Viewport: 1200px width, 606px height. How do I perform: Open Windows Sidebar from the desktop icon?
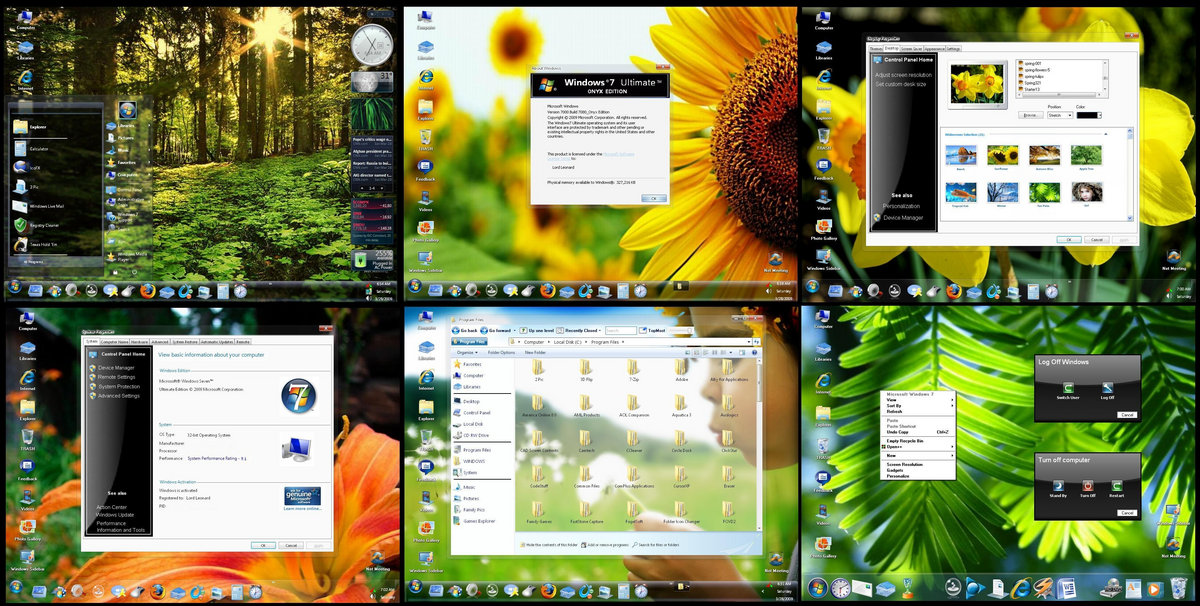point(424,257)
